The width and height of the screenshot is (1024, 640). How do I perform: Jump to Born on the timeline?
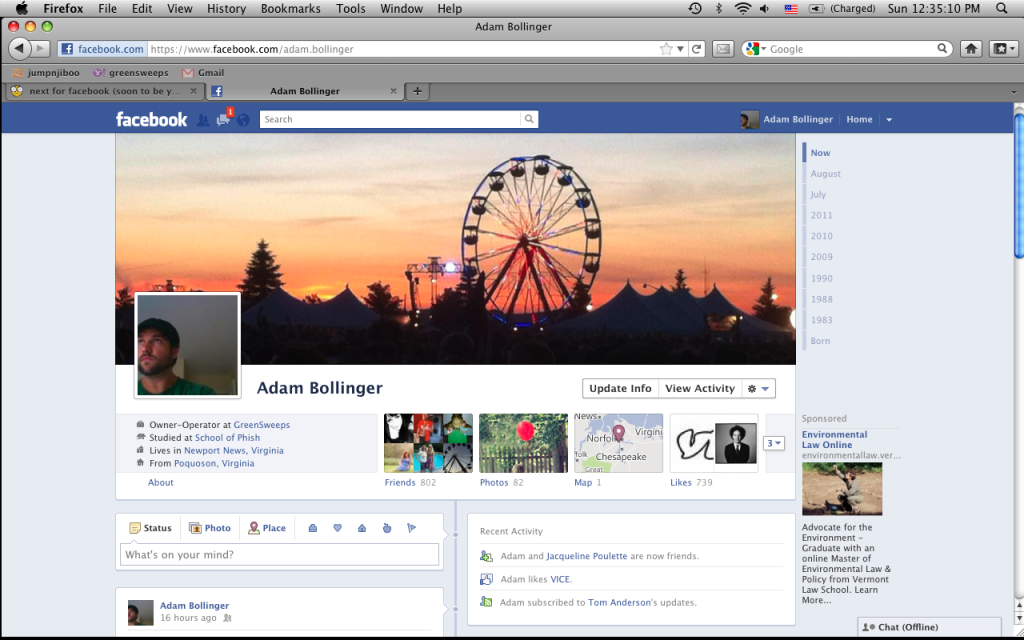[x=820, y=341]
